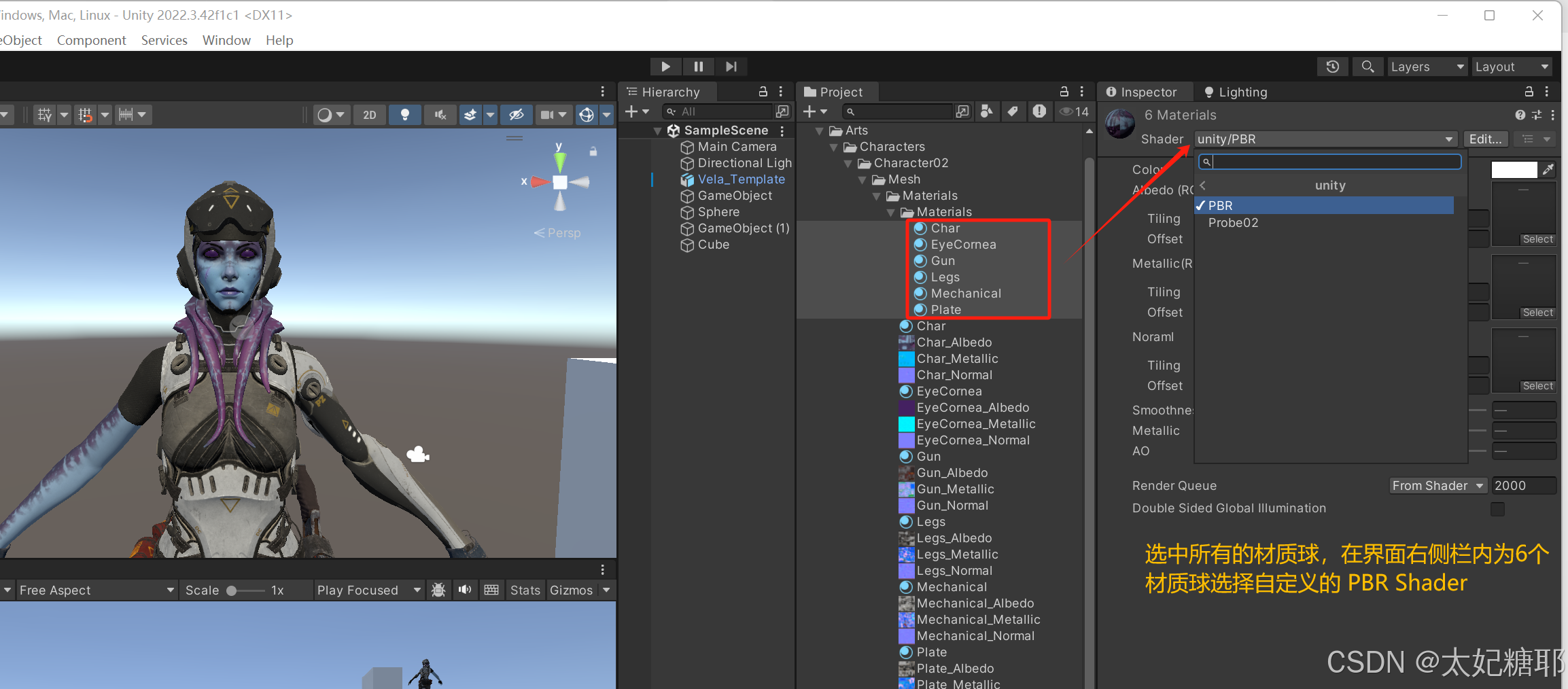Select PBR shader in the popup list

coord(1325,205)
